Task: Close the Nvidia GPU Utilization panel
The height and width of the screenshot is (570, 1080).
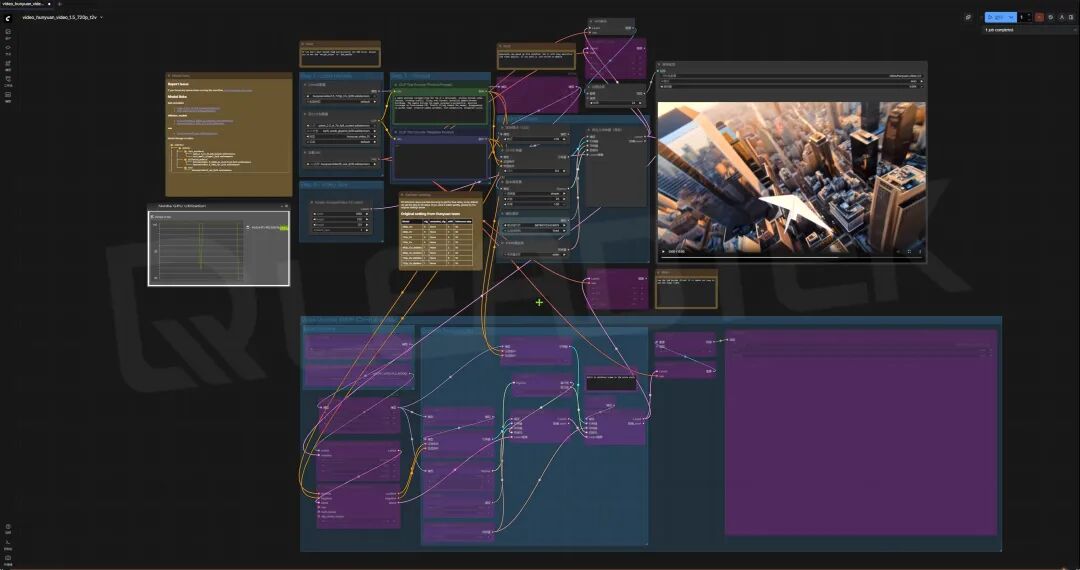Action: click(x=287, y=206)
